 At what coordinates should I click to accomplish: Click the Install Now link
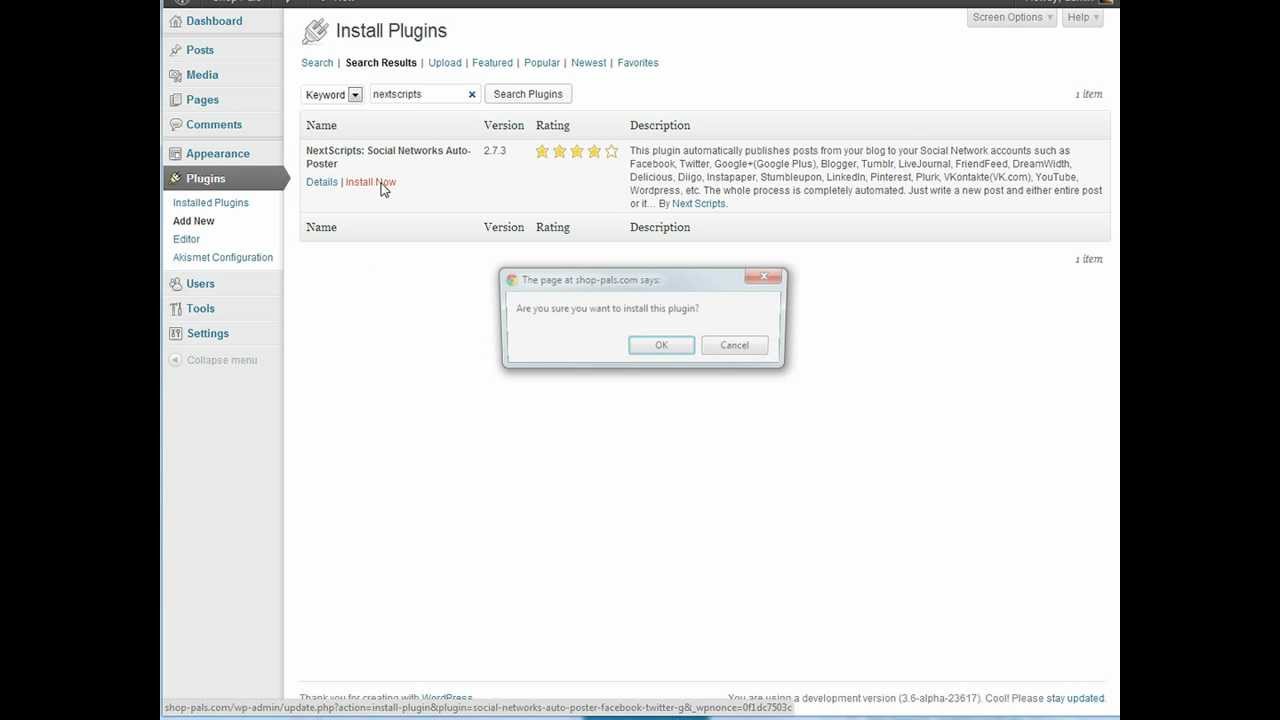pyautogui.click(x=371, y=182)
